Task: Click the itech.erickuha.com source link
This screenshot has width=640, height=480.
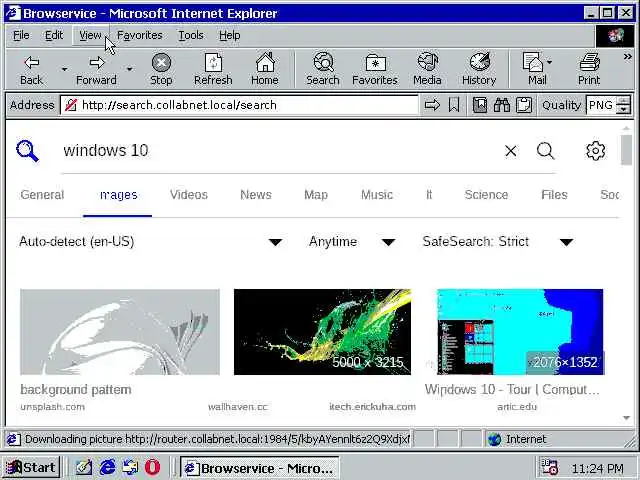Action: pyautogui.click(x=373, y=407)
